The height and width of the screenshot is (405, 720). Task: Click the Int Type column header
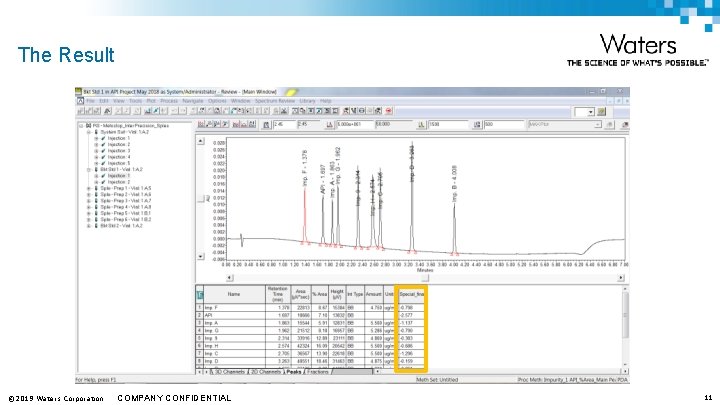(355, 294)
